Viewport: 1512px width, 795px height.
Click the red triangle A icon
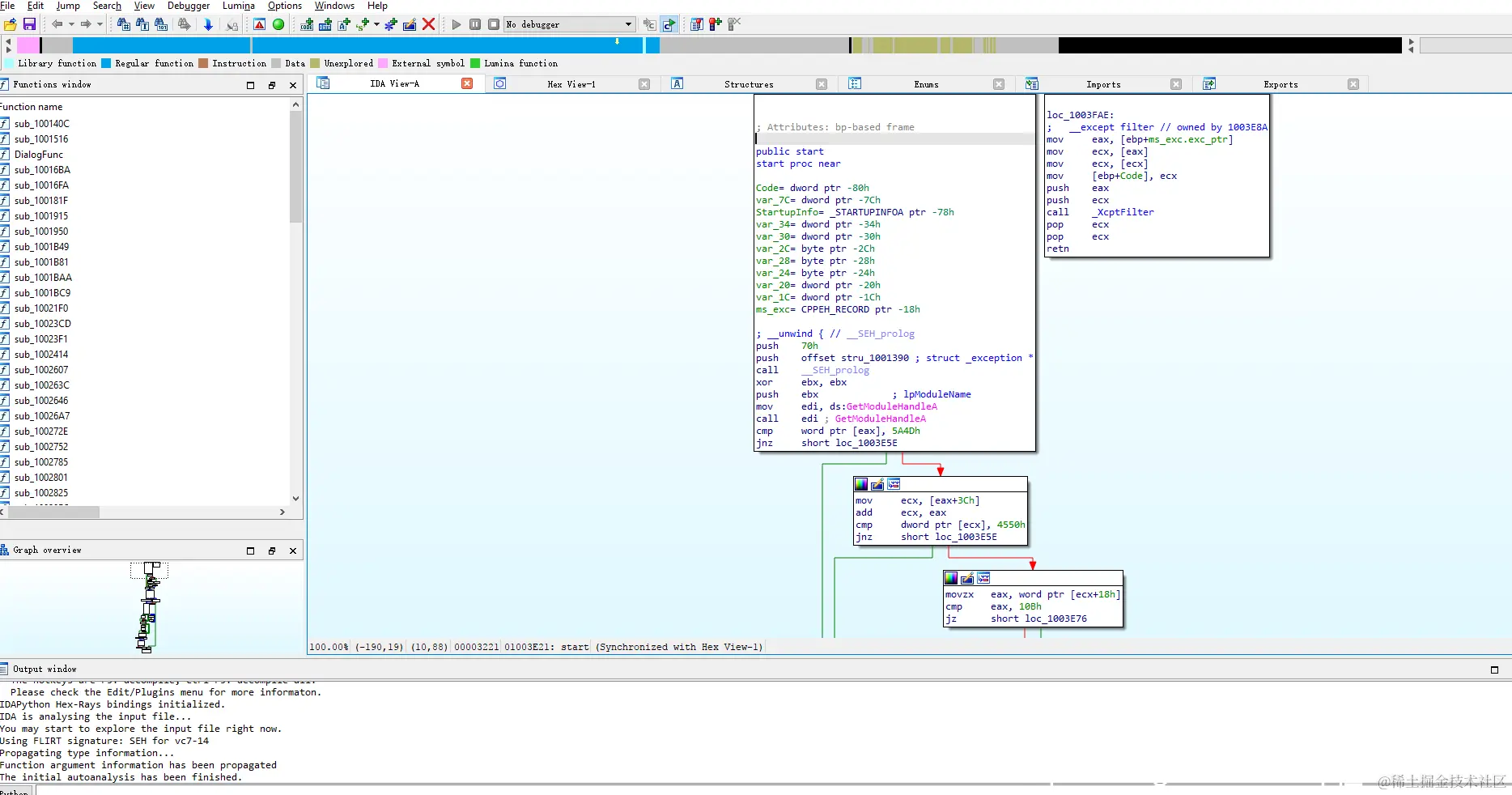tap(259, 24)
